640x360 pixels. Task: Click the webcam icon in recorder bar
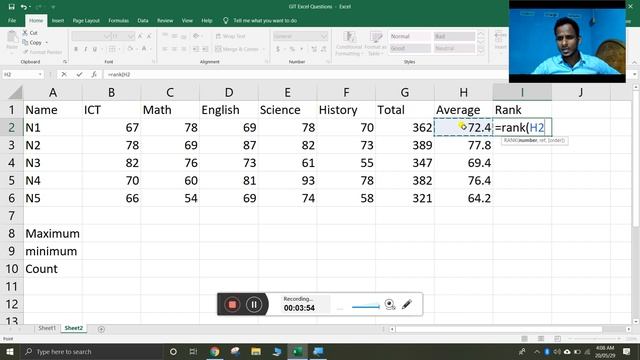390,304
